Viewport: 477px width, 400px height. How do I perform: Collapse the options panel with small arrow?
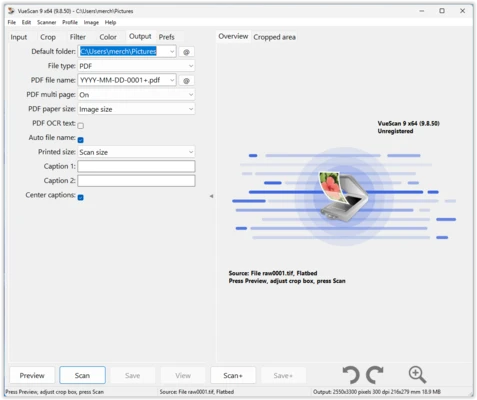click(211, 196)
